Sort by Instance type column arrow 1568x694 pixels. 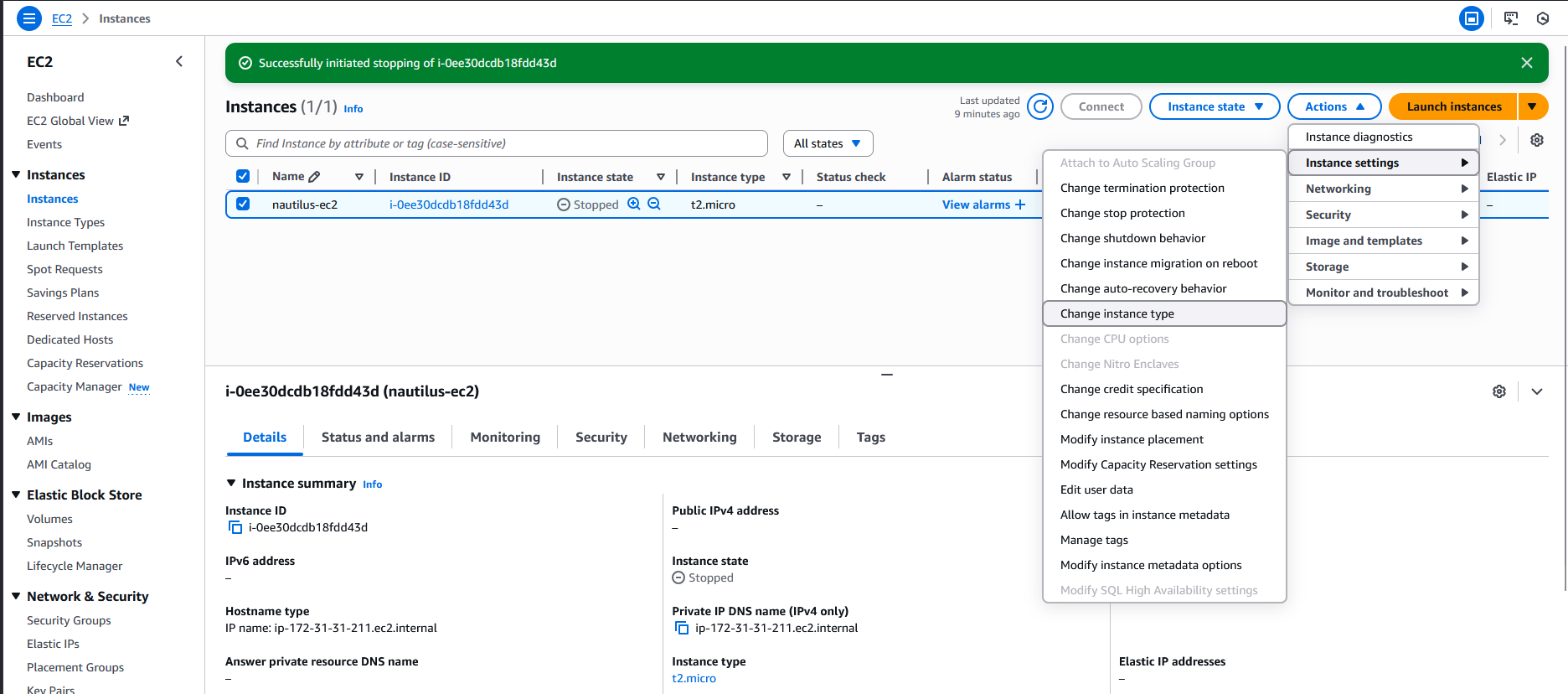pyautogui.click(x=787, y=177)
